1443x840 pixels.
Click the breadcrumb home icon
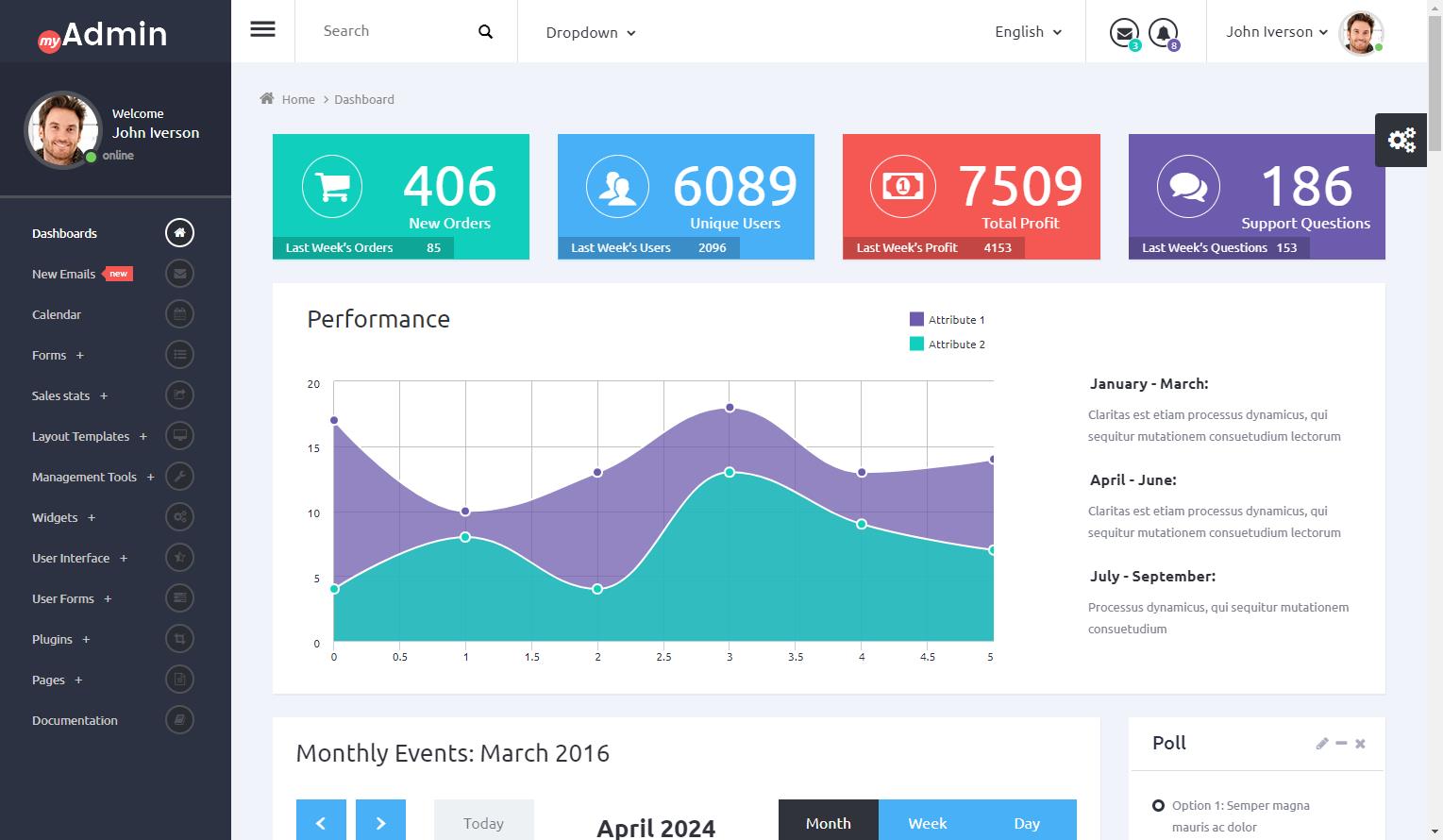click(x=267, y=98)
